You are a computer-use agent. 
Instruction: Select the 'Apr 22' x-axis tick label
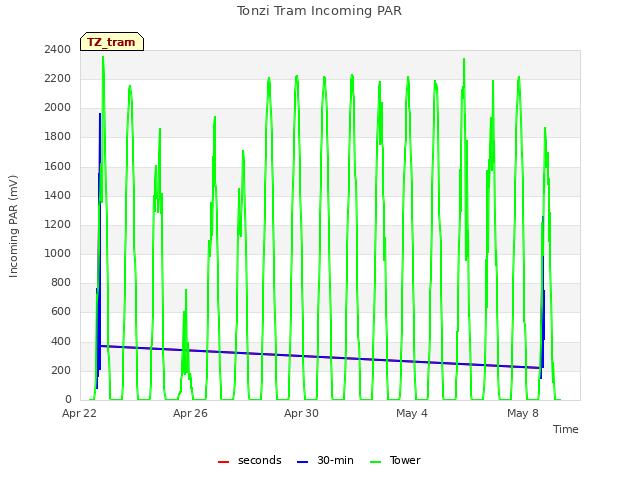click(x=79, y=413)
